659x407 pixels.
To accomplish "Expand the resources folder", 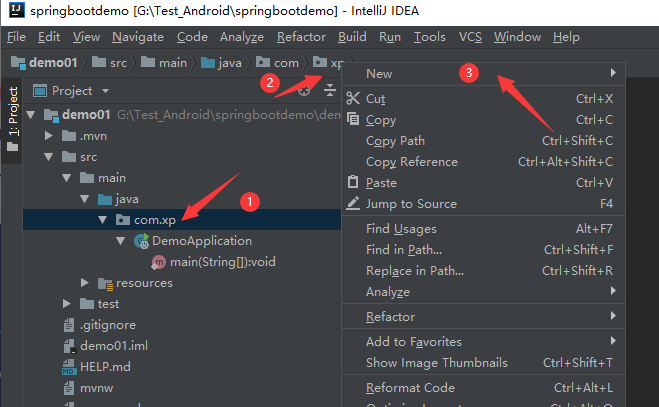I will click(84, 283).
